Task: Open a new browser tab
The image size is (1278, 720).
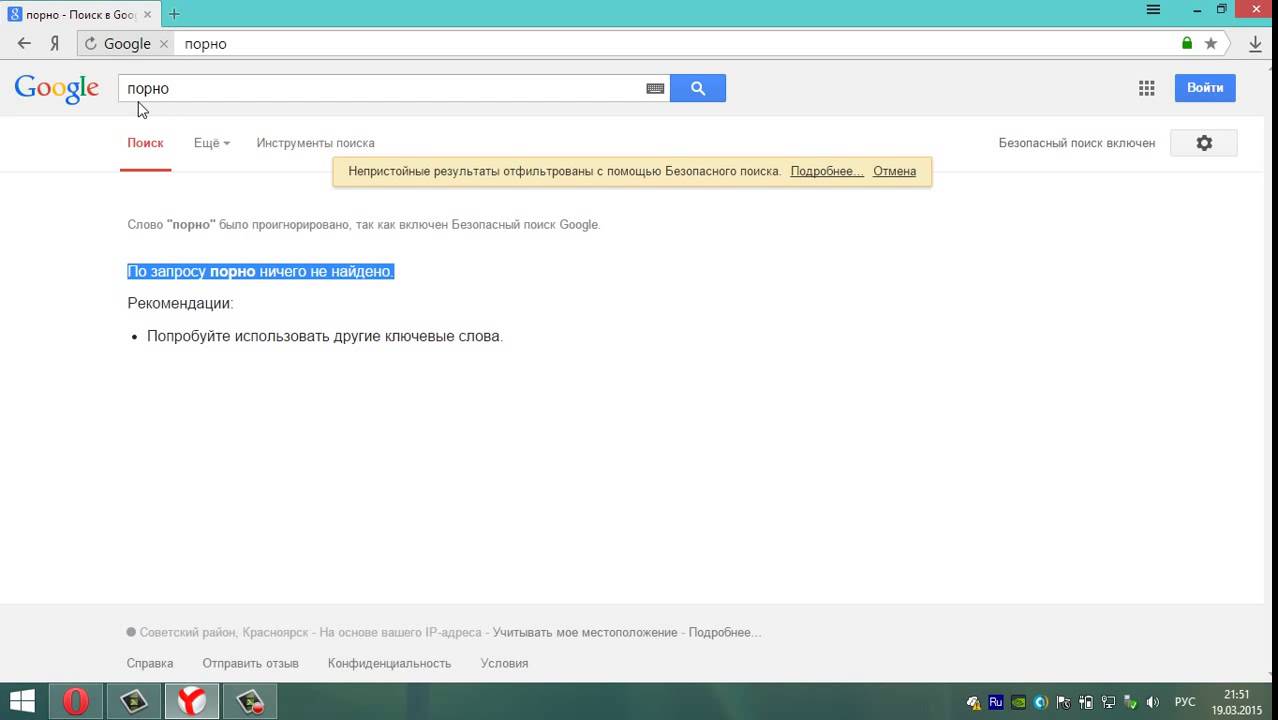Action: [174, 14]
